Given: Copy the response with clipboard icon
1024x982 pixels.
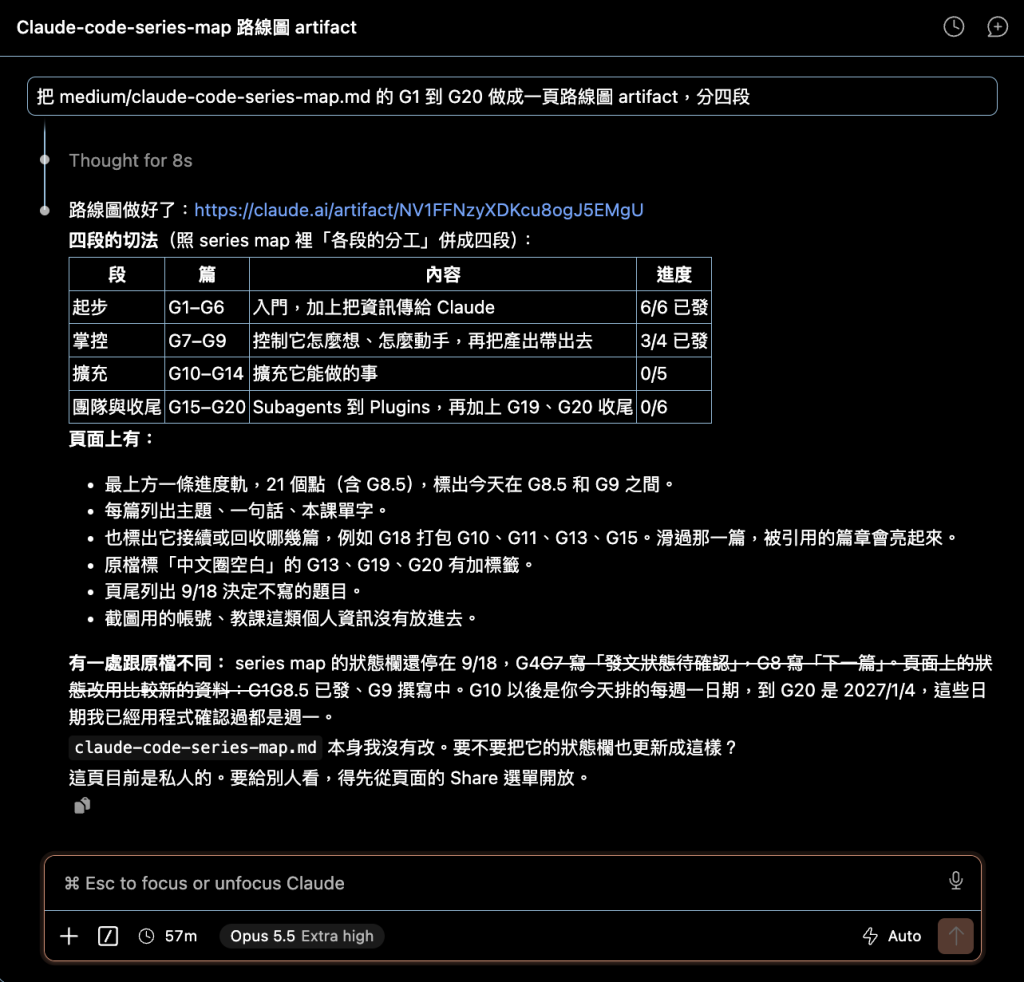Looking at the screenshot, I should pos(82,806).
